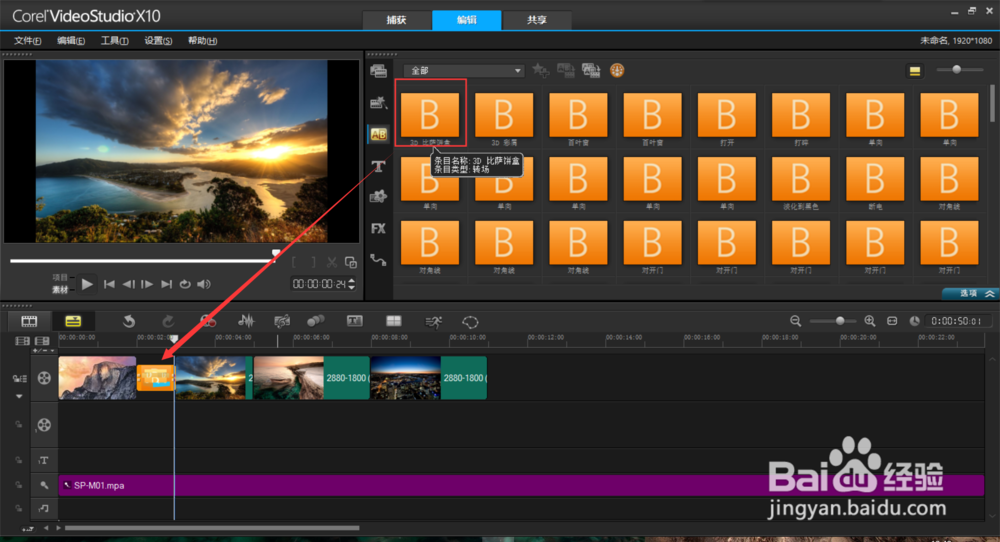Step forward one frame
1000x542 pixels.
pyautogui.click(x=147, y=284)
